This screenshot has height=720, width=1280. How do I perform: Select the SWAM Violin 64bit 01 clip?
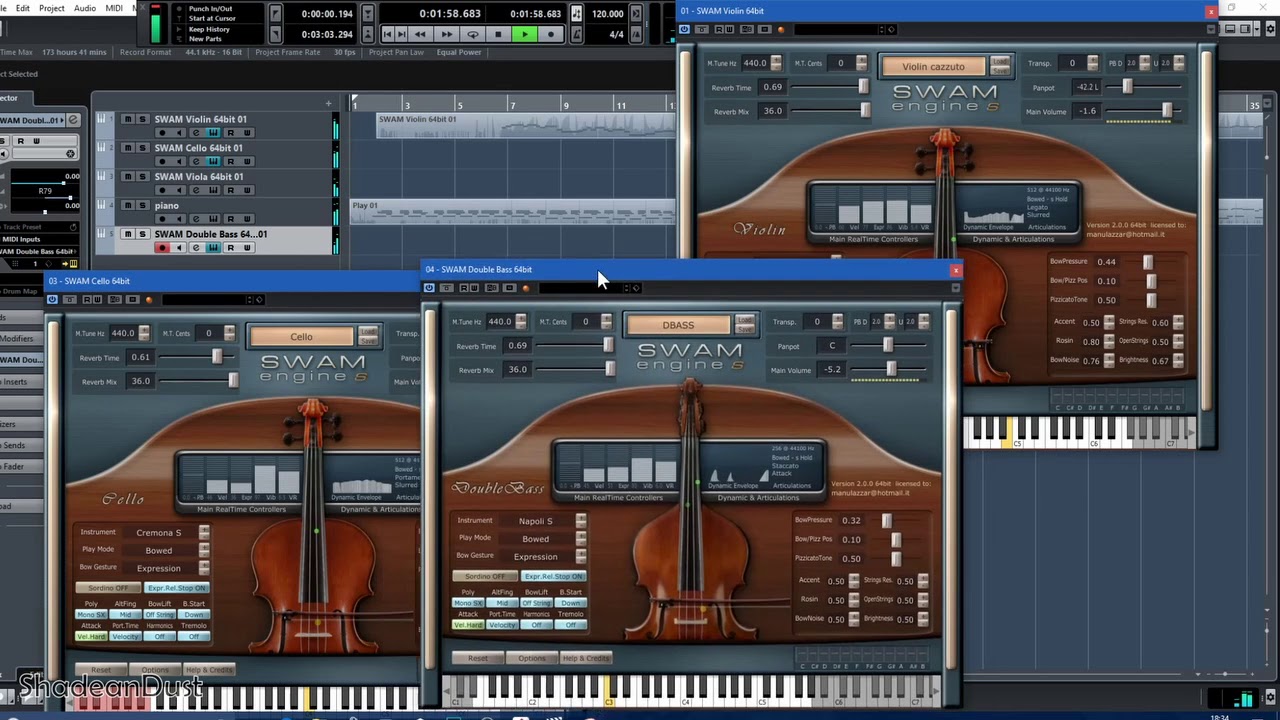525,126
